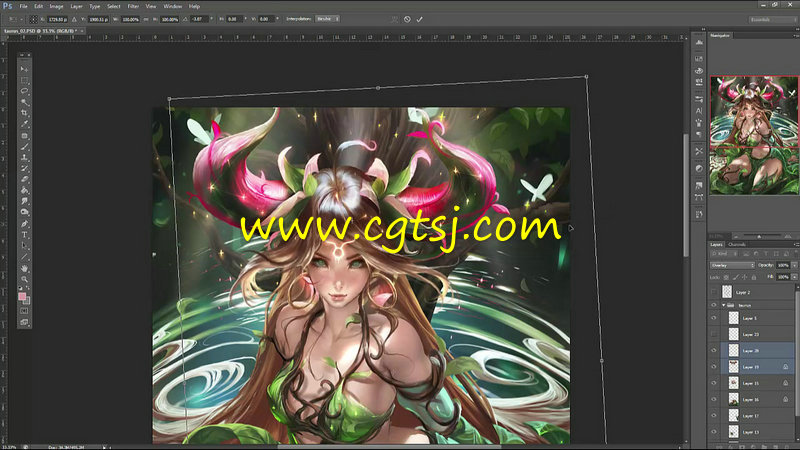Select Layer 13 in layers panel
800x450 pixels.
click(x=752, y=432)
